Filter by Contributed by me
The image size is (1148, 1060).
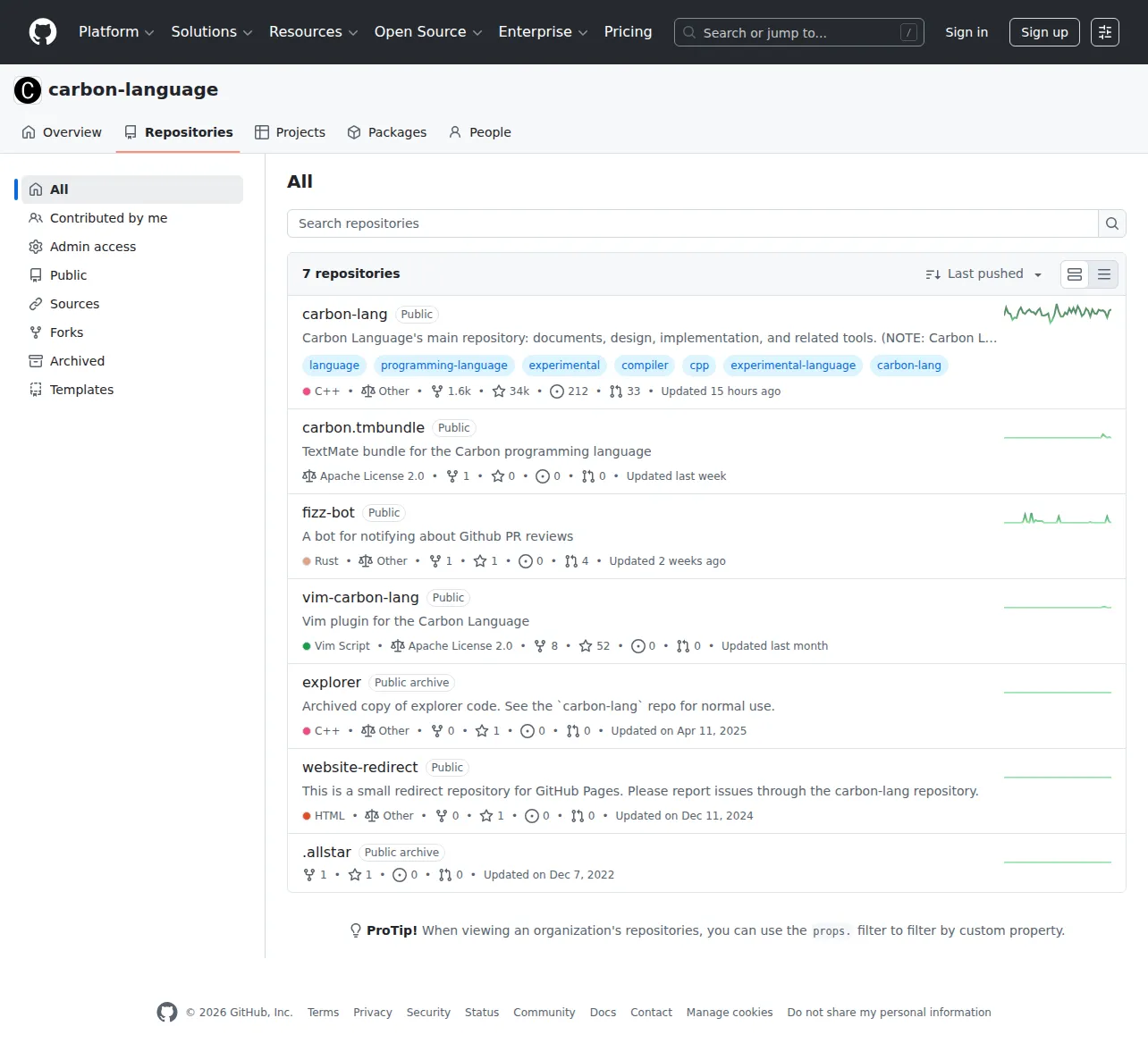coord(132,218)
